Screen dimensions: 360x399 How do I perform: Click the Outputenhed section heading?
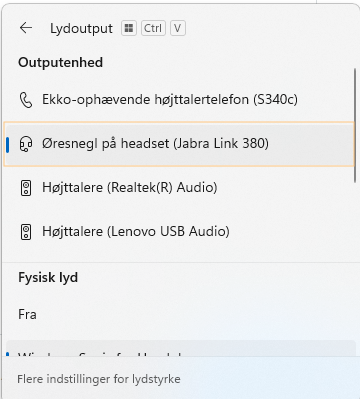pos(60,62)
